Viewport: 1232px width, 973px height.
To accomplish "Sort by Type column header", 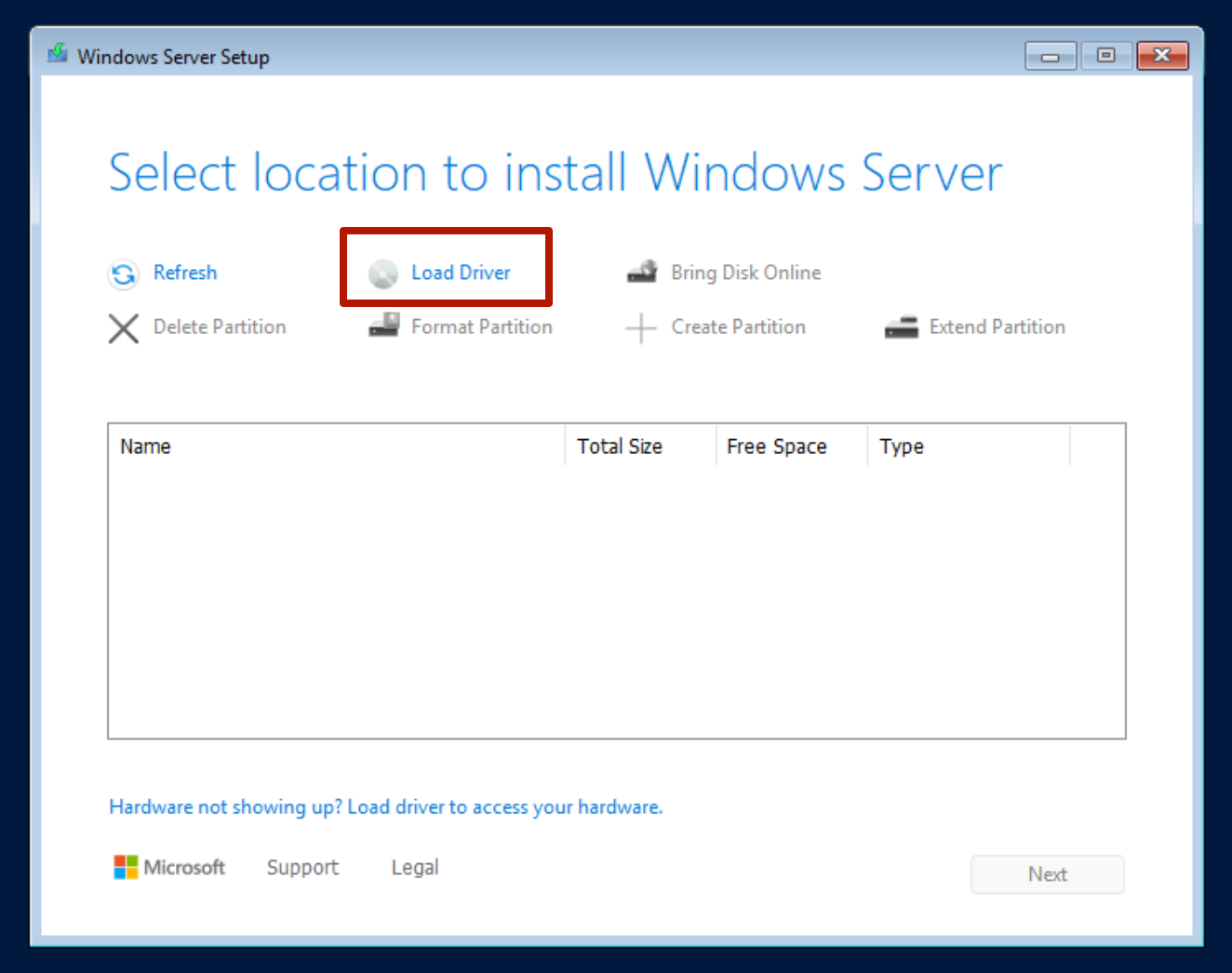I will click(x=901, y=447).
